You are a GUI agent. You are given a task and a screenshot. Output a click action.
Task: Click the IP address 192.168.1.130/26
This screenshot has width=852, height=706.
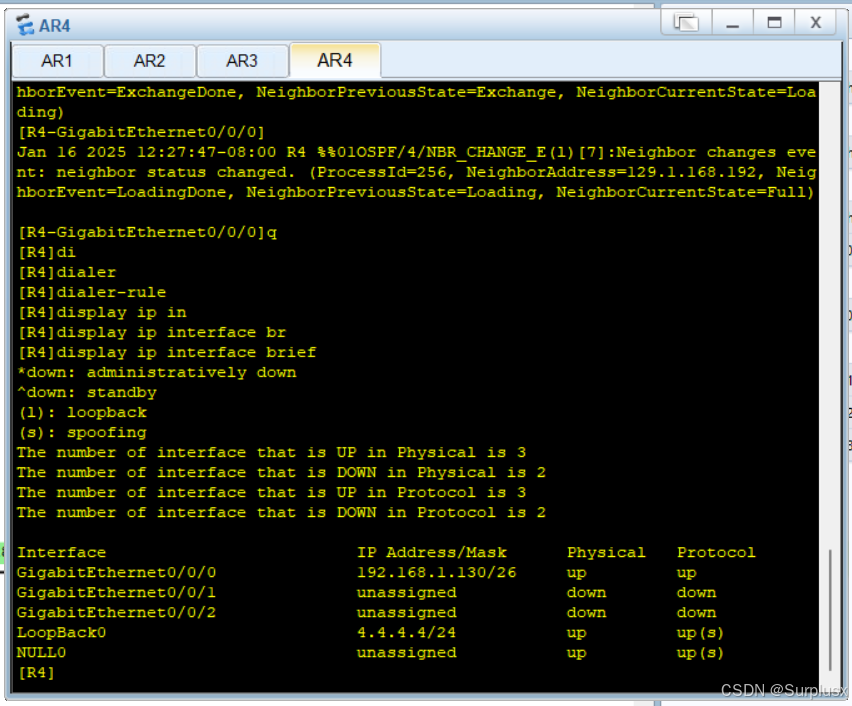click(x=436, y=572)
